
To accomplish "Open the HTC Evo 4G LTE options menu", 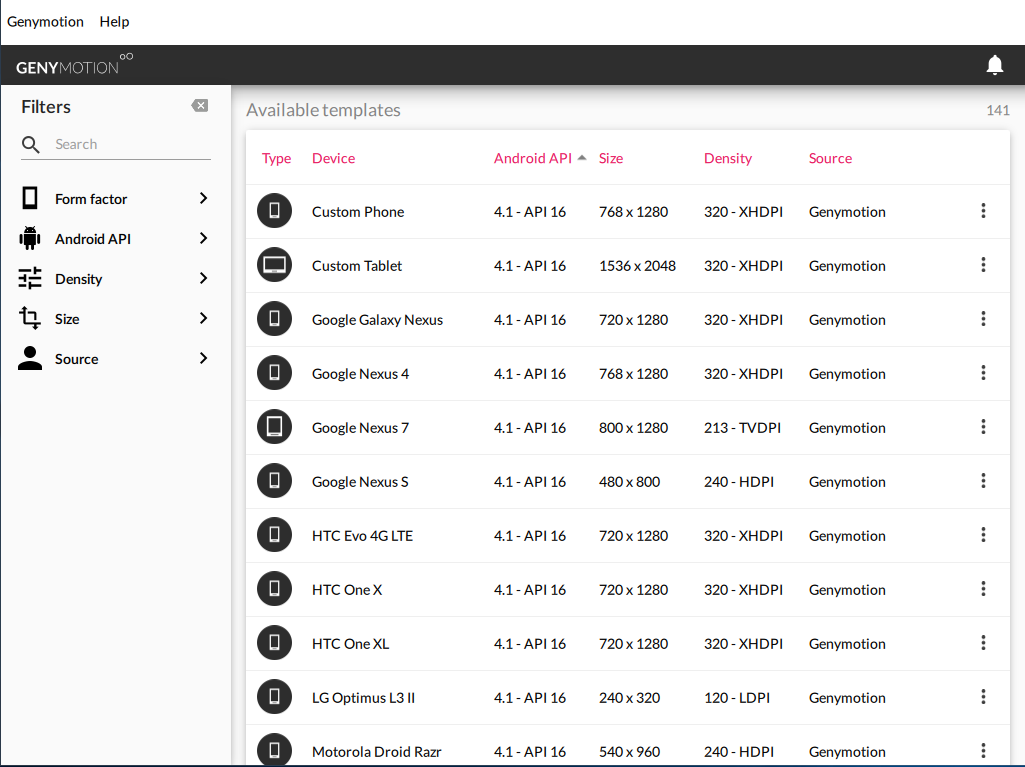I will tap(983, 535).
